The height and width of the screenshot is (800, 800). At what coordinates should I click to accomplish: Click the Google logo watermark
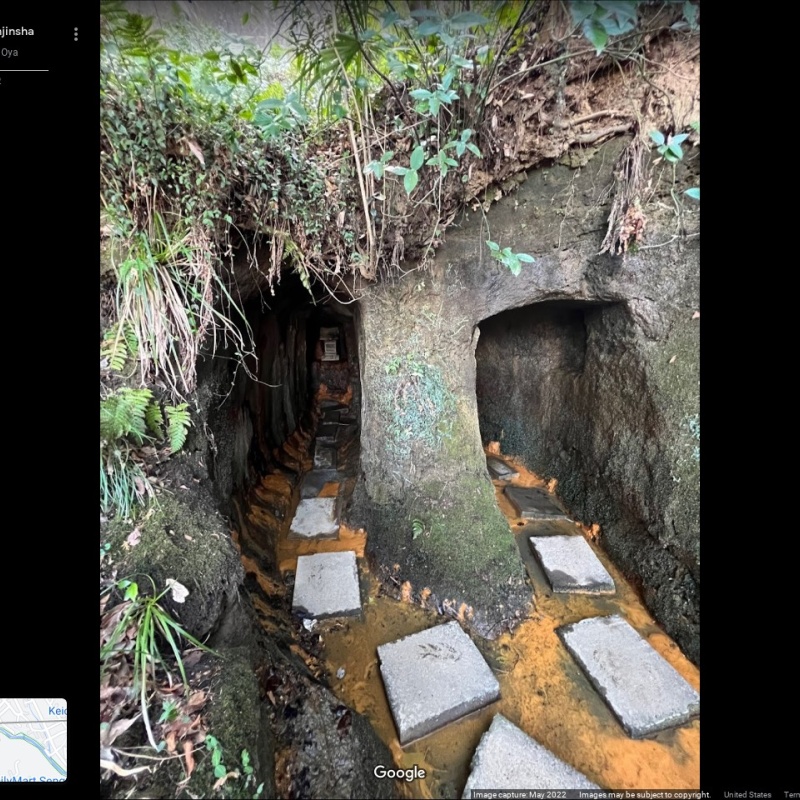click(399, 772)
